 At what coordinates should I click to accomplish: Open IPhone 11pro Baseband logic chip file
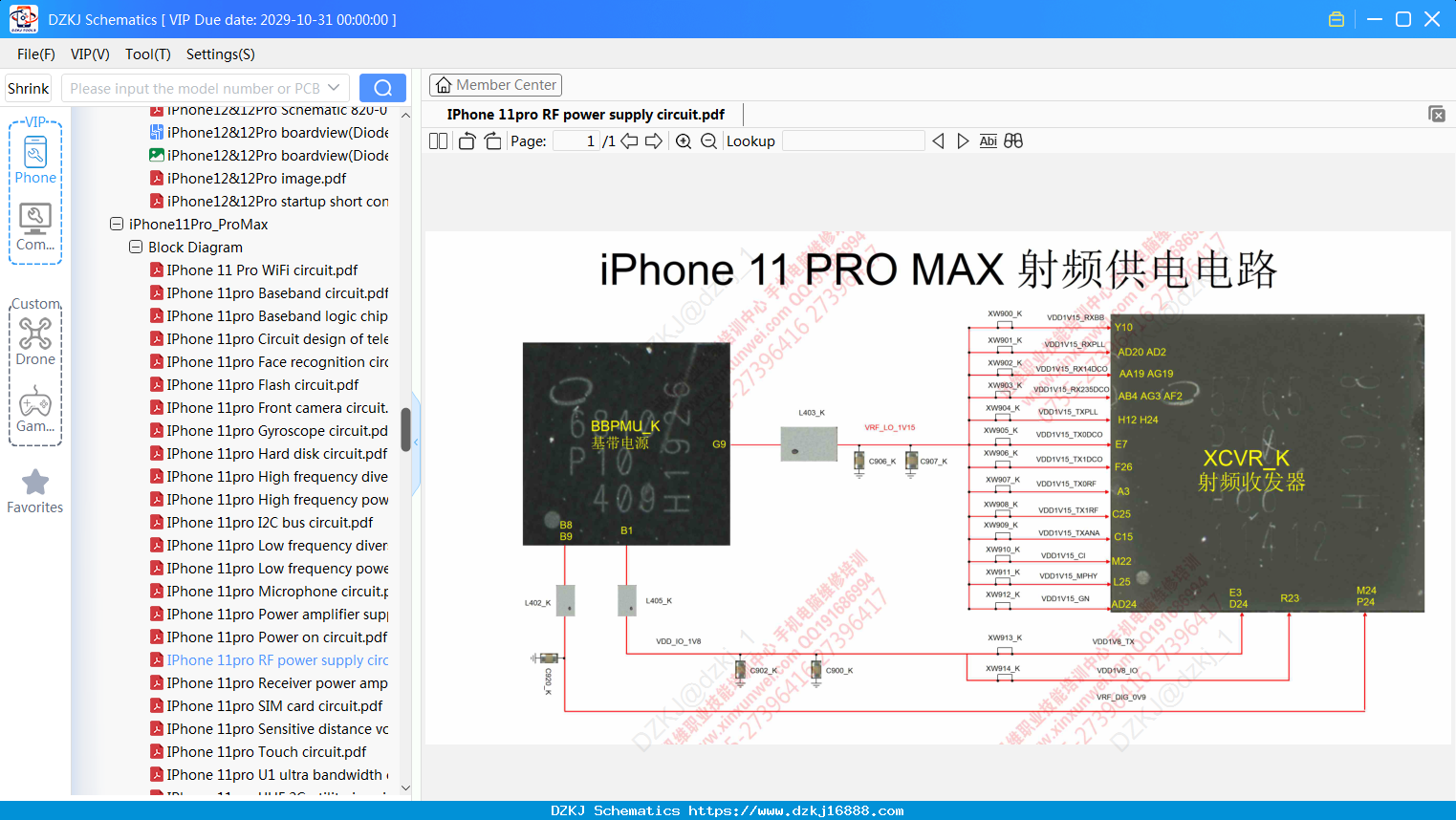[x=277, y=316]
